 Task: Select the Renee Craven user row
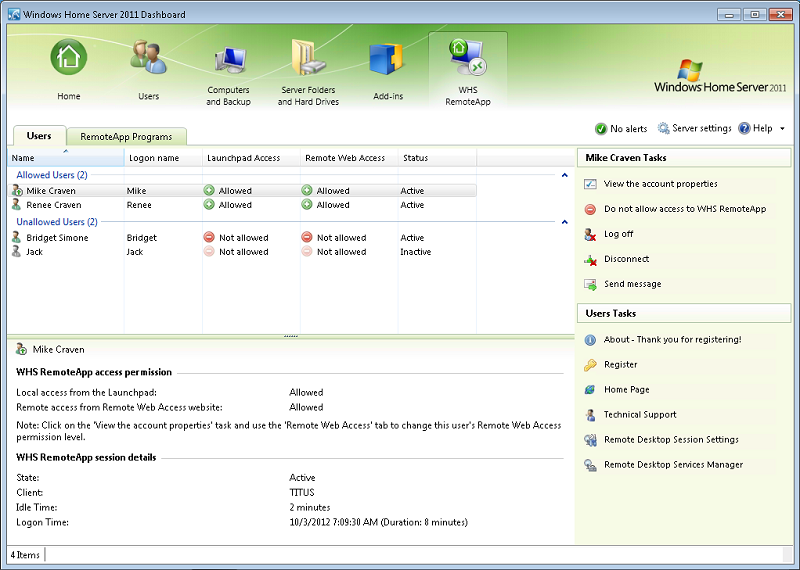pos(243,205)
